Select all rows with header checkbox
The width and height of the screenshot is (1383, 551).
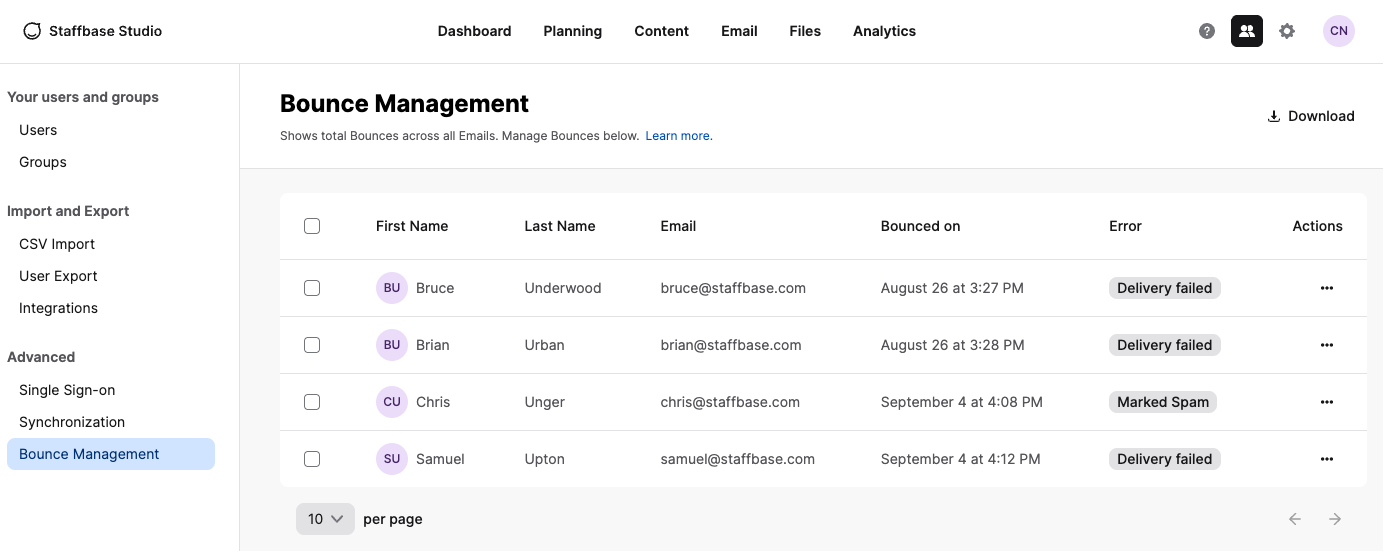pyautogui.click(x=312, y=226)
